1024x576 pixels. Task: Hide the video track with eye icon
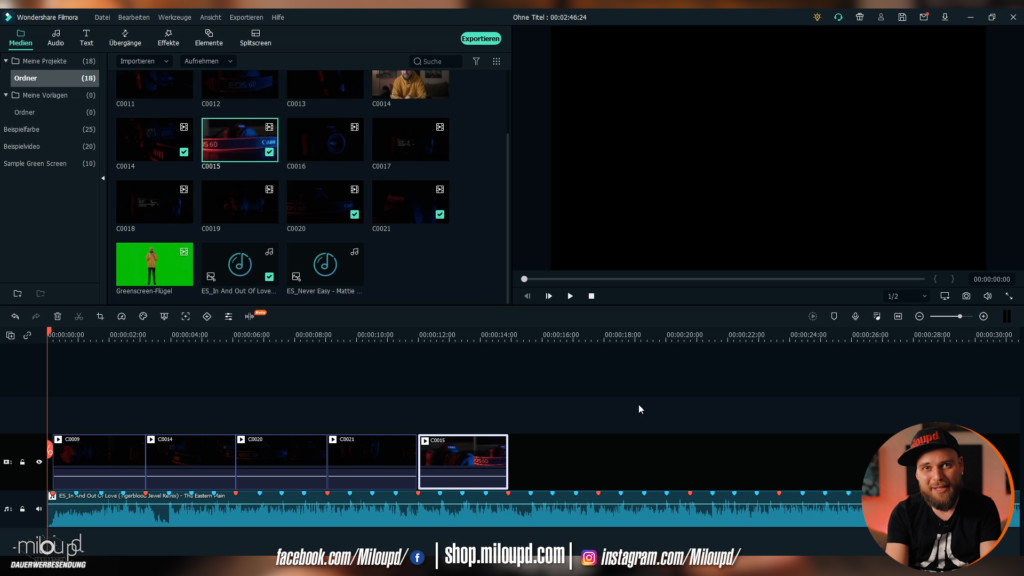[39, 462]
